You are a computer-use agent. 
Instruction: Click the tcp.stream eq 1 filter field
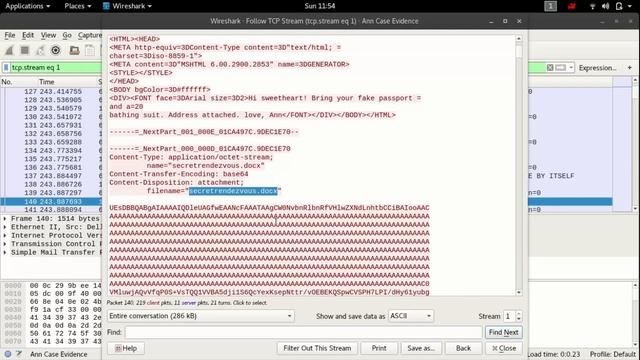point(55,67)
